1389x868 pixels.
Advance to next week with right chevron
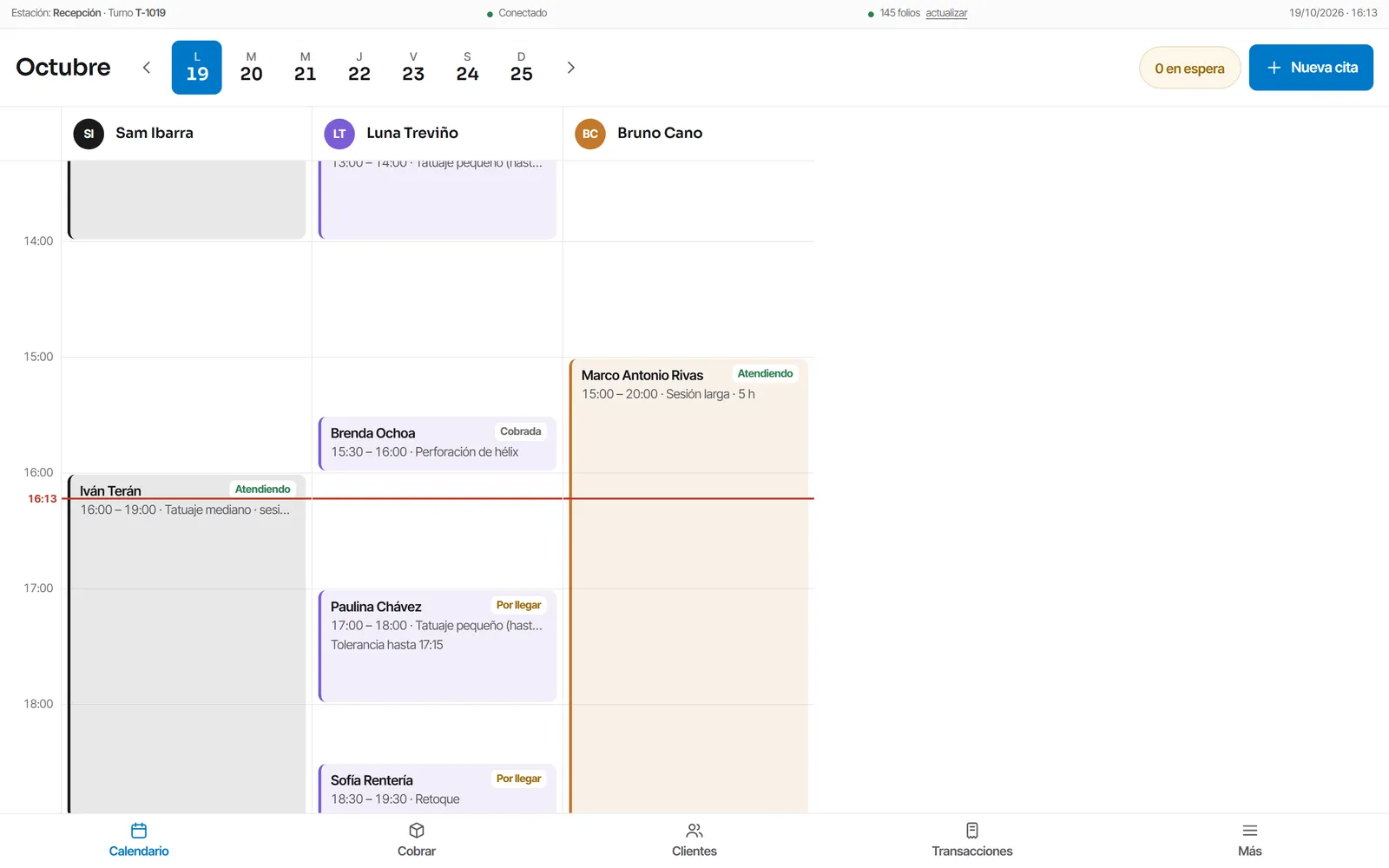tap(570, 68)
